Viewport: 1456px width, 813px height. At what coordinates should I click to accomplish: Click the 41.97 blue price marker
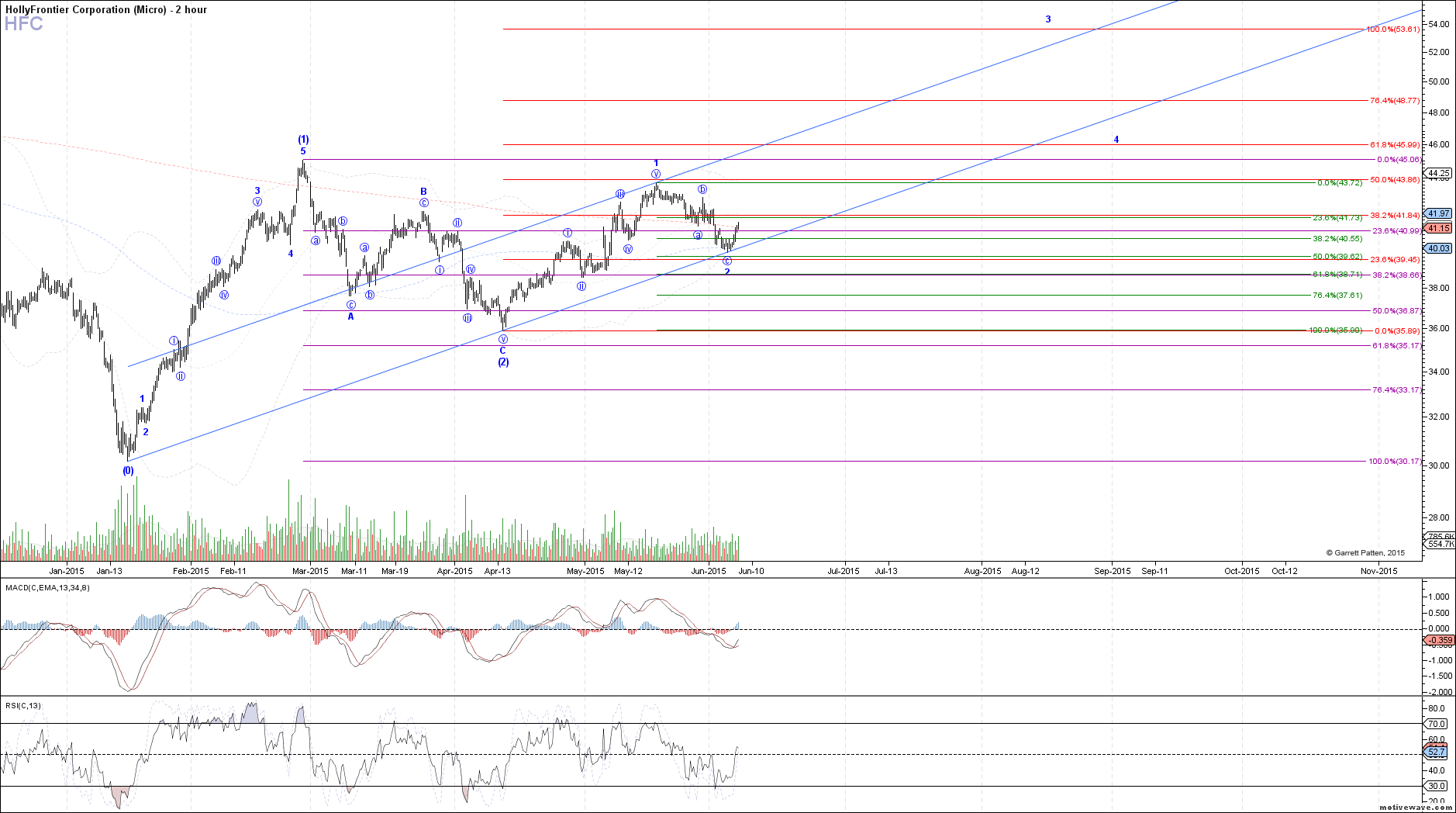[x=1439, y=213]
